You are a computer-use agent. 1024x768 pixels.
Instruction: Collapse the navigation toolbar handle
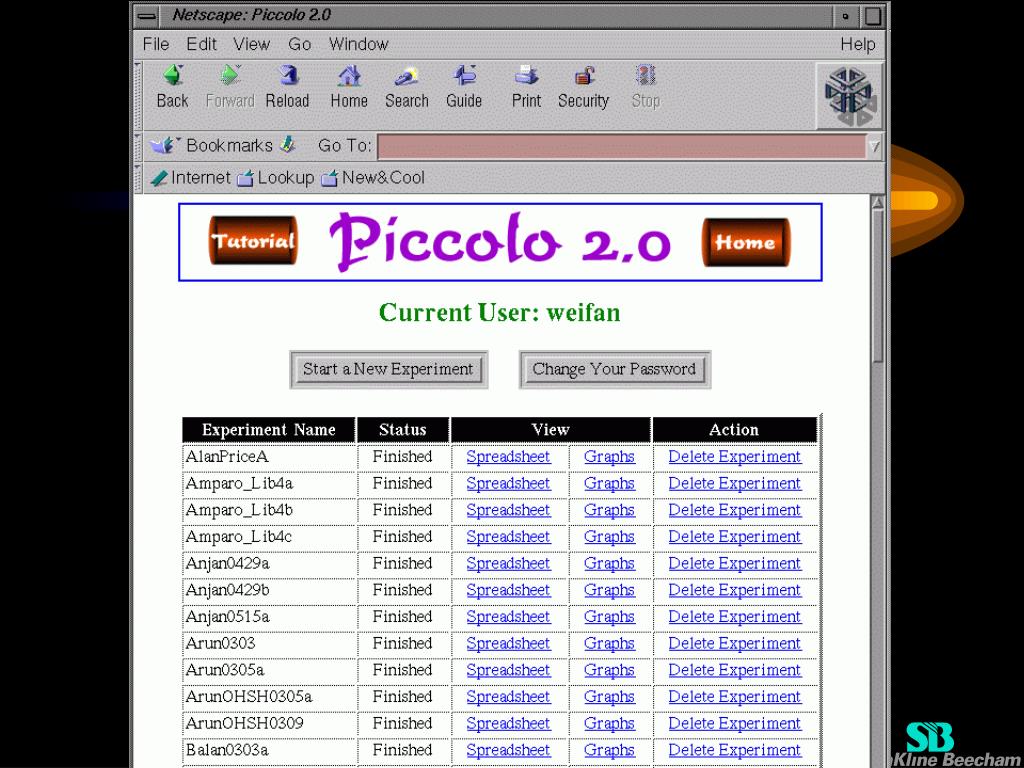click(138, 95)
